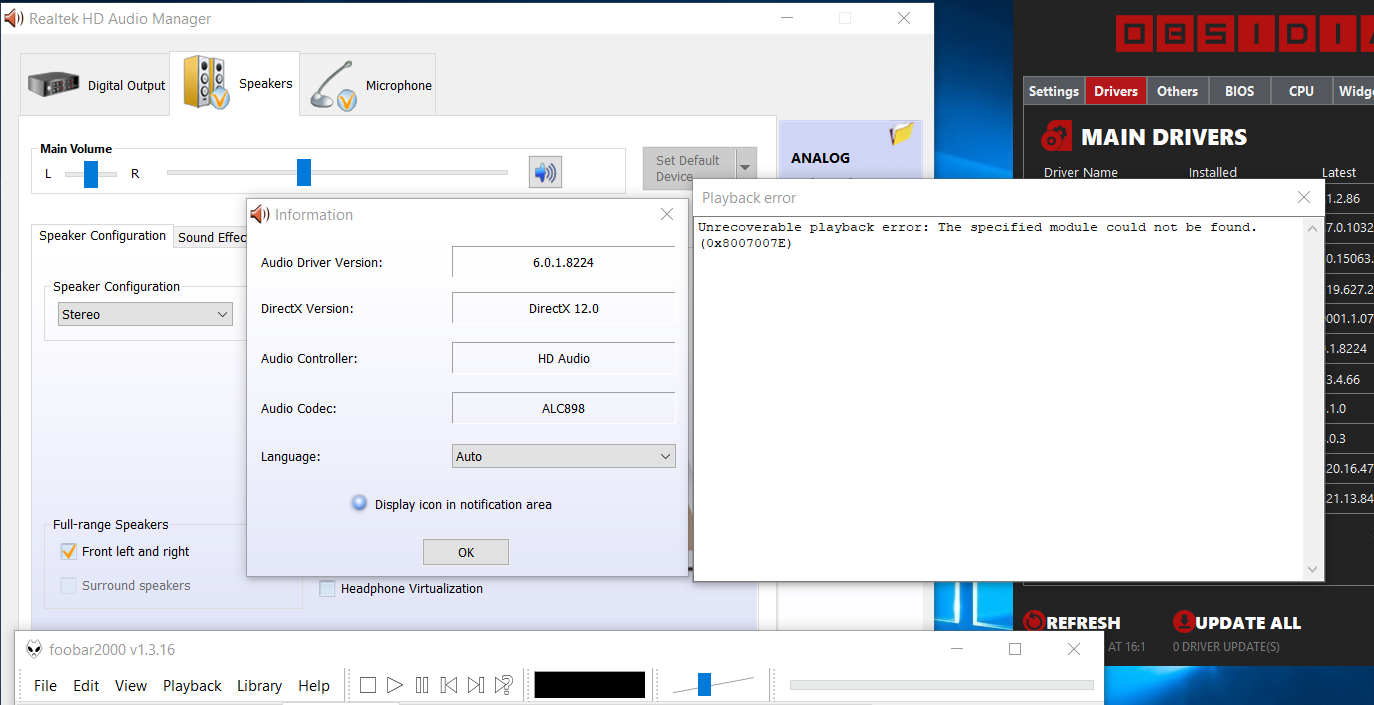Switch to the Sound Effects tab
1374x705 pixels.
point(211,237)
